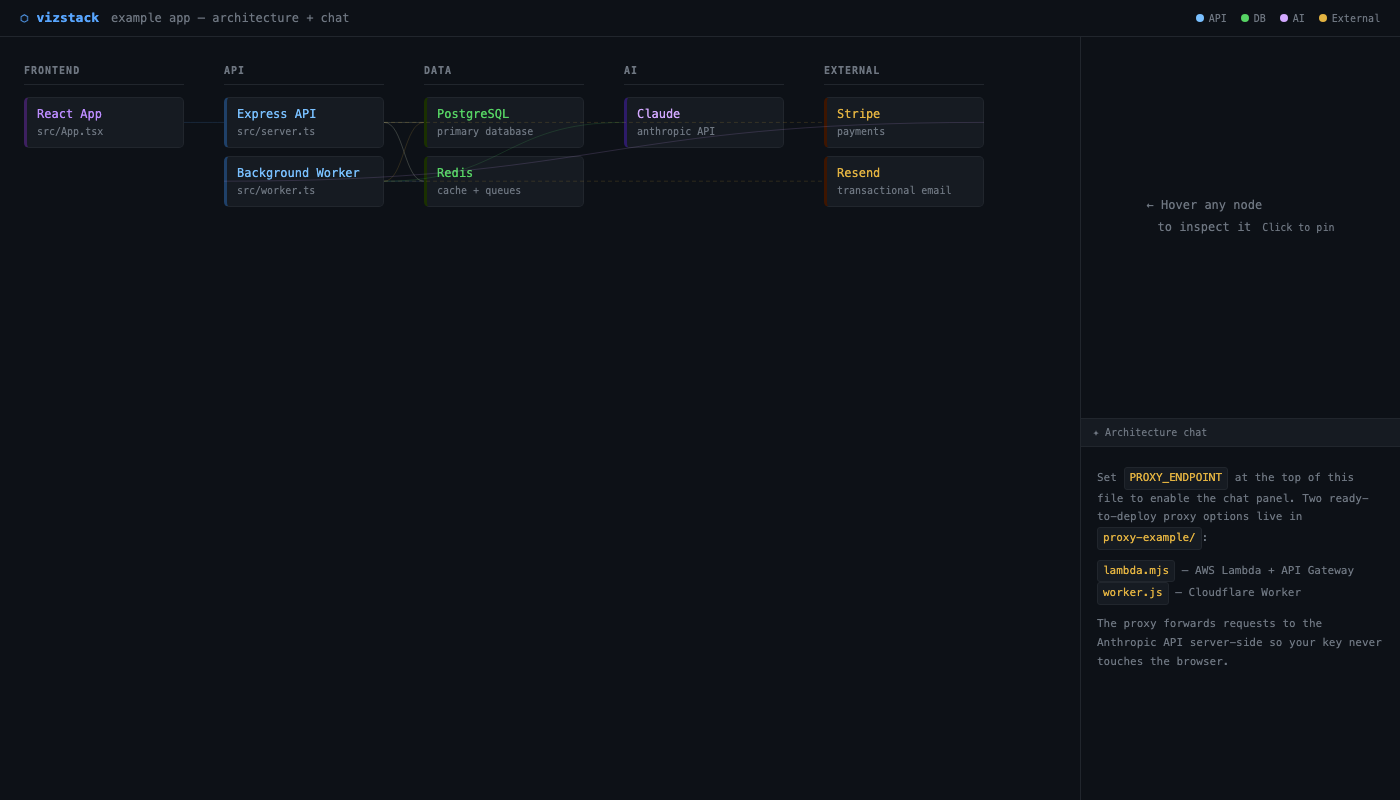Viewport: 1400px width, 800px height.
Task: Click the Architecture chat panel header
Action: [1240, 433]
